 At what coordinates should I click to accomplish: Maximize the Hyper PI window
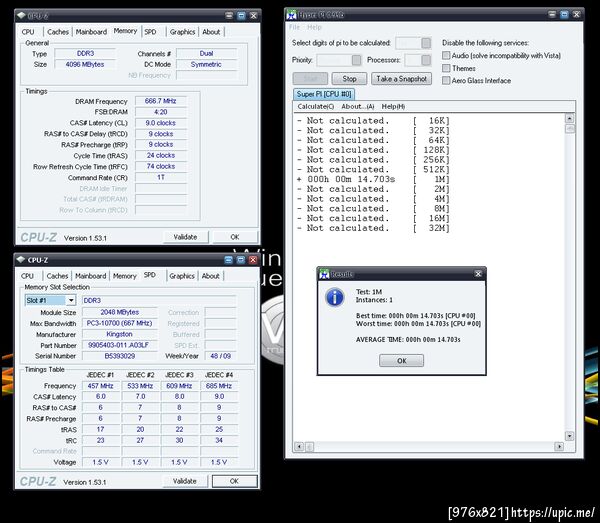(x=564, y=15)
